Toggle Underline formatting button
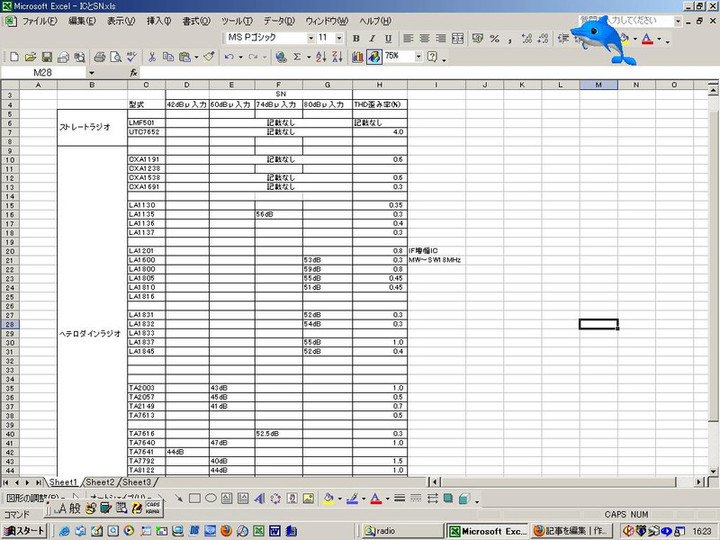 click(389, 38)
